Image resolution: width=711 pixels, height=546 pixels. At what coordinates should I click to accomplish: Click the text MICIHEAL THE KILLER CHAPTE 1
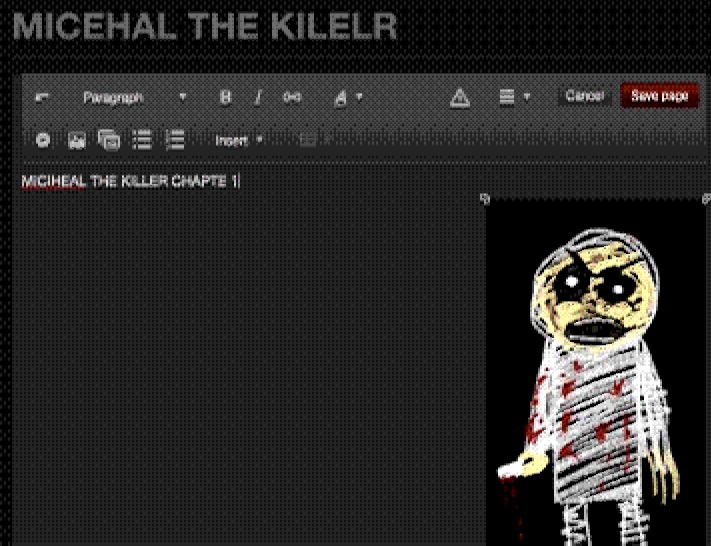click(130, 181)
